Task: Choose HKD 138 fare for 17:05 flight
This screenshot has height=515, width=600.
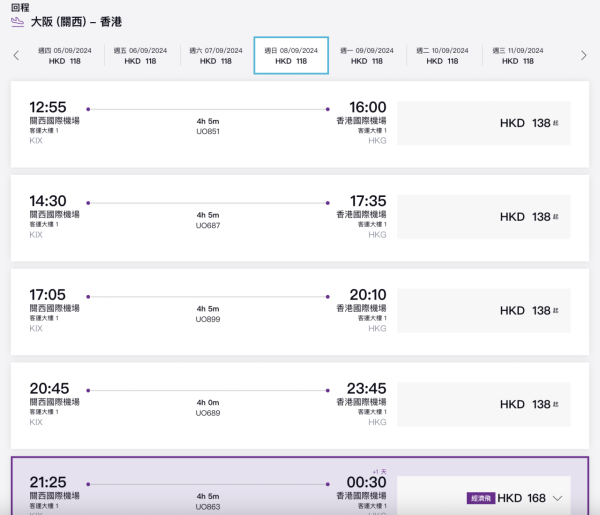Action: tap(484, 311)
